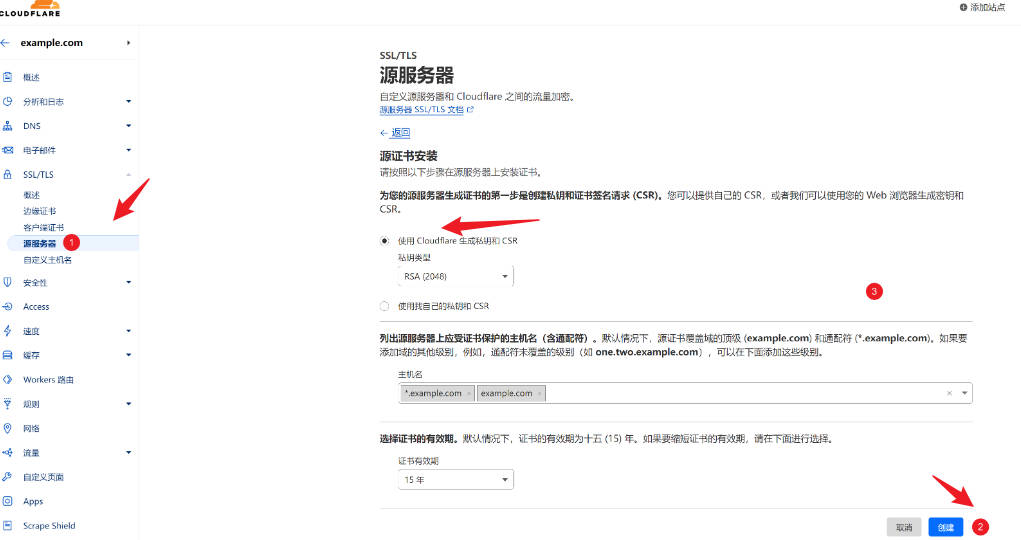This screenshot has height=540, width=1021.
Task: Click the 添加站点 link
Action: point(987,7)
